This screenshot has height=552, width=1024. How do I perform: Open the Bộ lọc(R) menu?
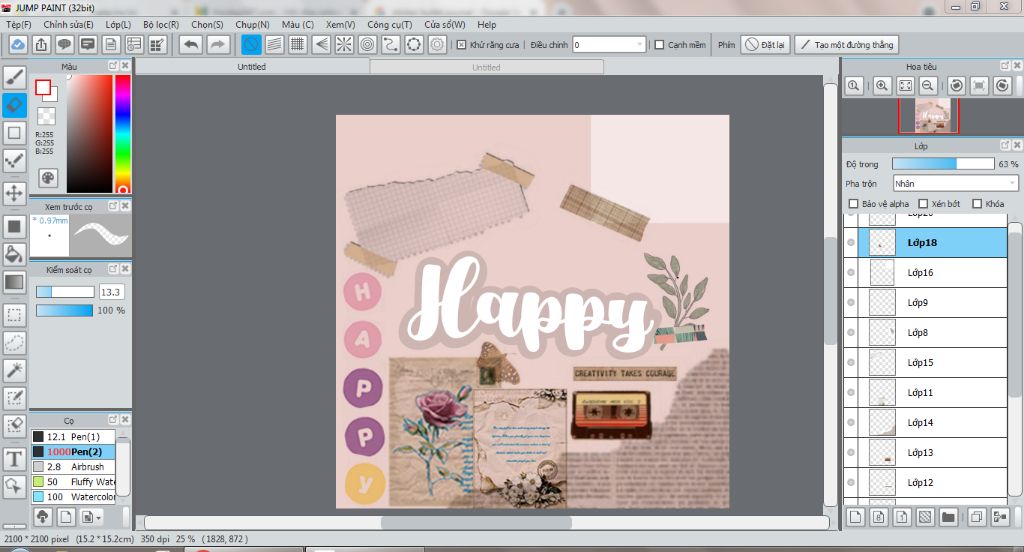161,24
